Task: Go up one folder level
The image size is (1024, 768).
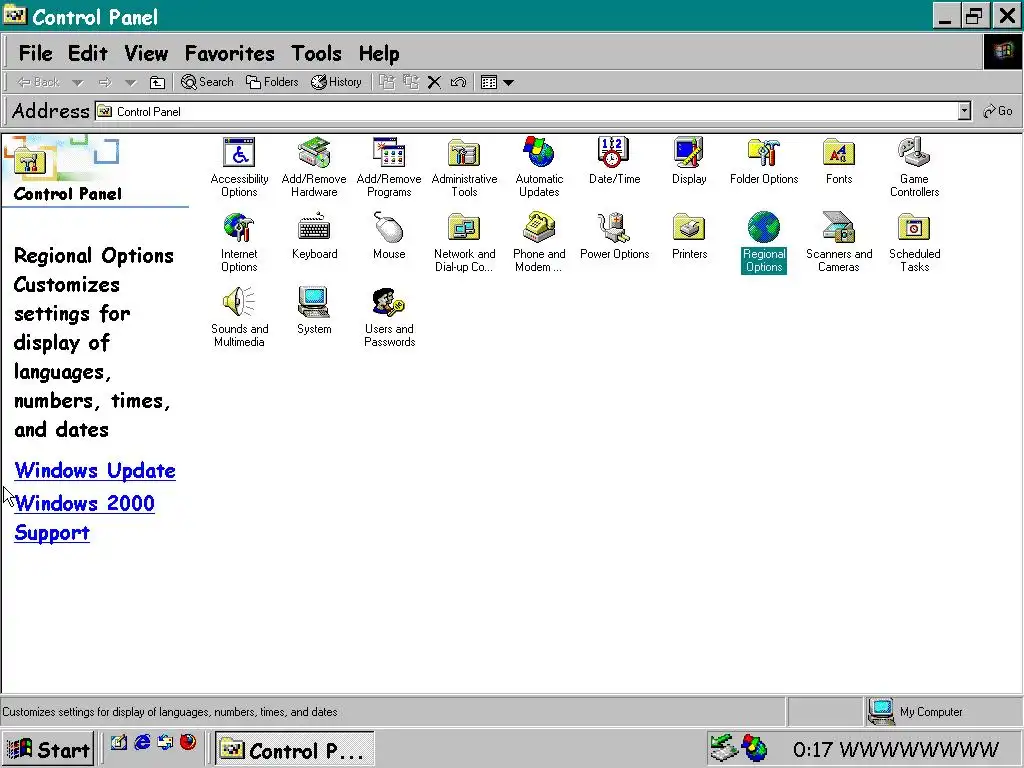Action: [x=157, y=82]
